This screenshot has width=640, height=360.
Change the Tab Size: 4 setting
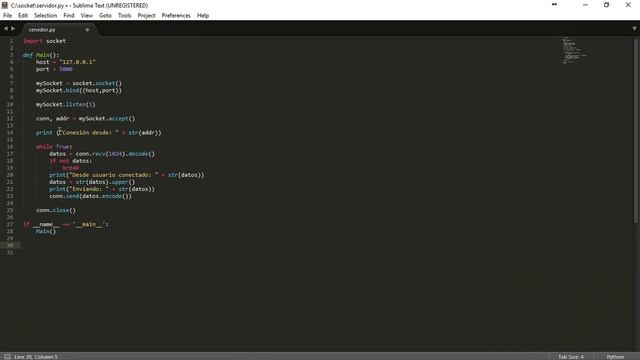tap(571, 357)
